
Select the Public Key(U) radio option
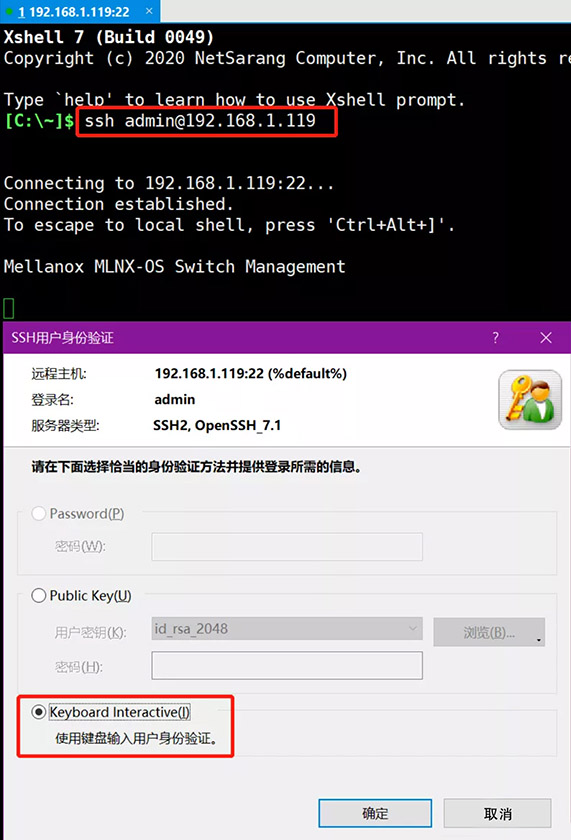coord(39,596)
